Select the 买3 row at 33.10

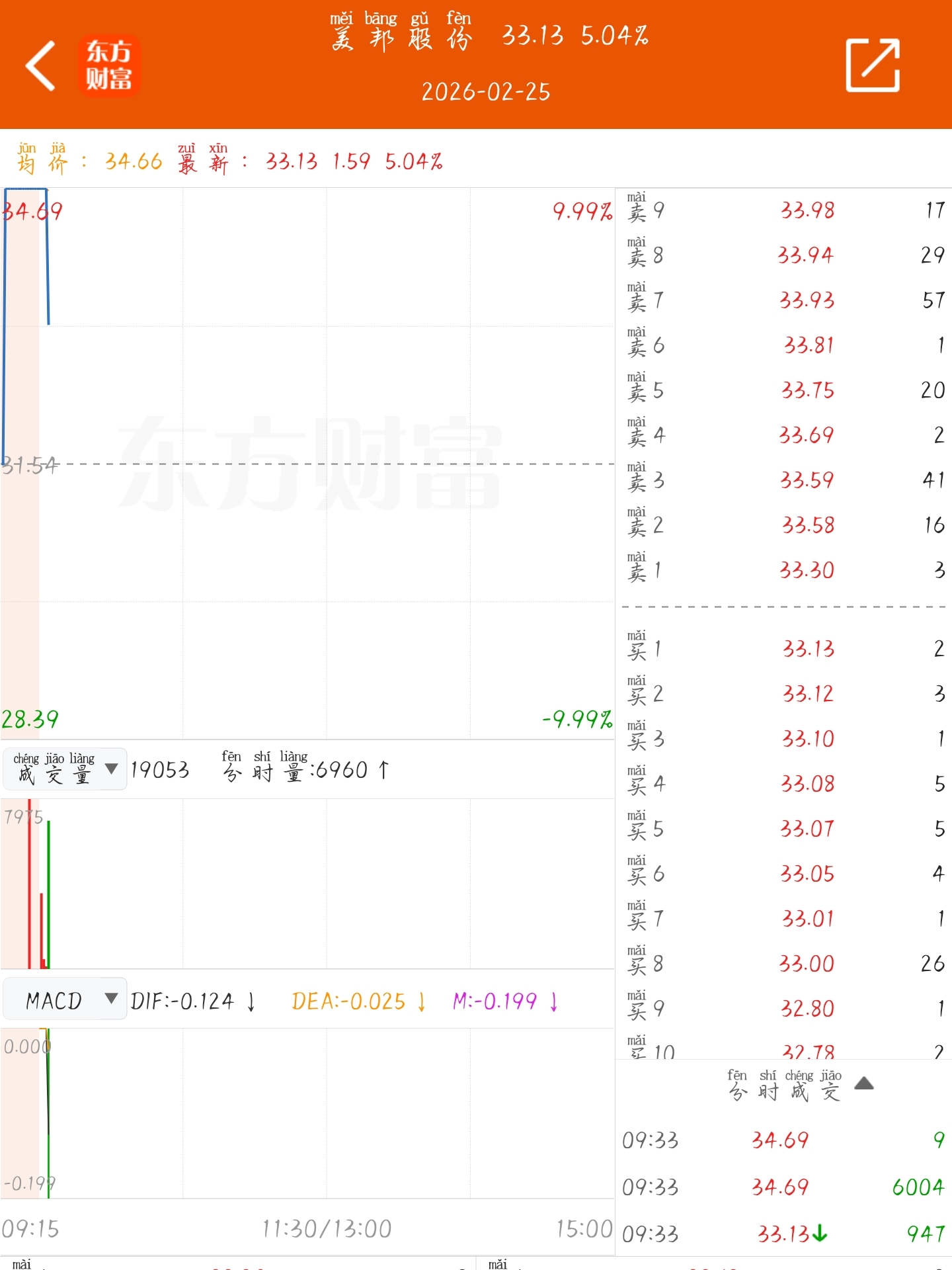click(784, 739)
